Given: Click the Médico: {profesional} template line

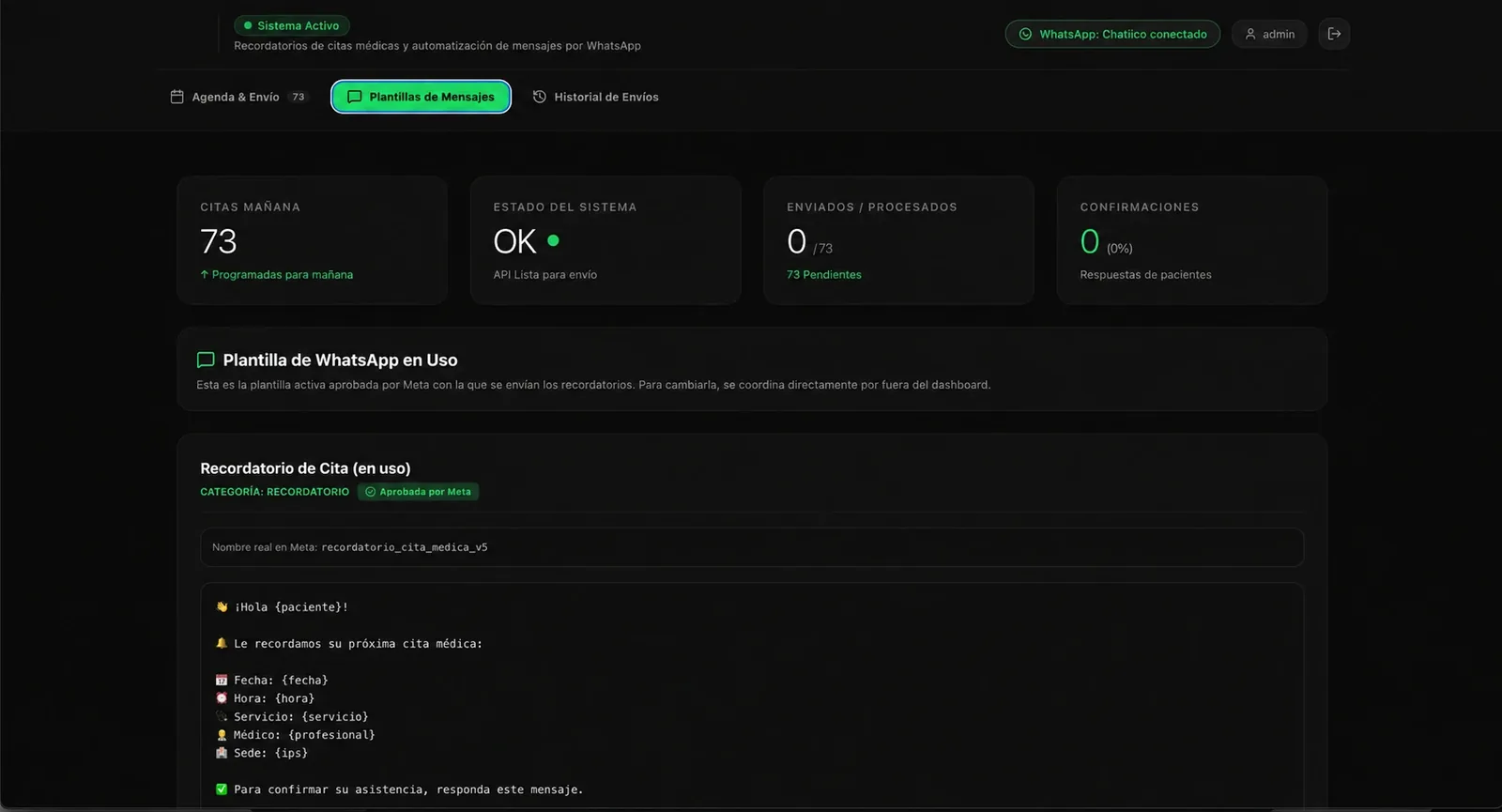Looking at the screenshot, I should tap(295, 735).
